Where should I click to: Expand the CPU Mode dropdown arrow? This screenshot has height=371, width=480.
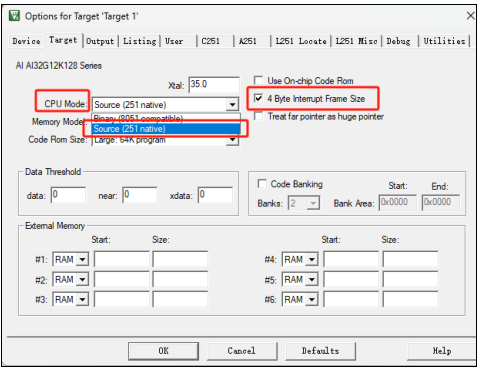[x=232, y=105]
